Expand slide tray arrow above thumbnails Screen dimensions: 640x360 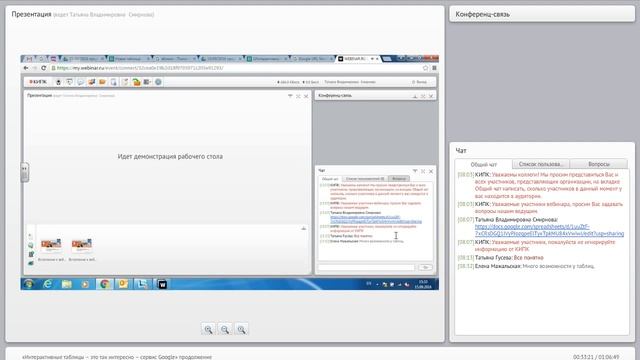click(x=304, y=229)
